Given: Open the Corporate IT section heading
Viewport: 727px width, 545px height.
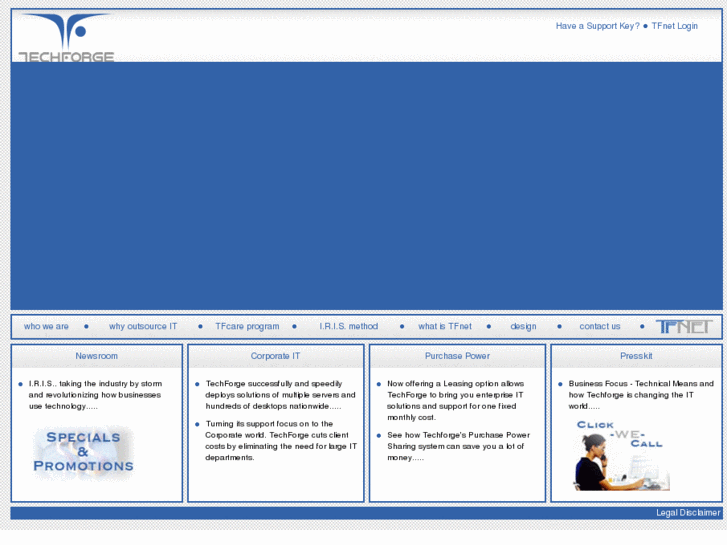Looking at the screenshot, I should point(275,356).
